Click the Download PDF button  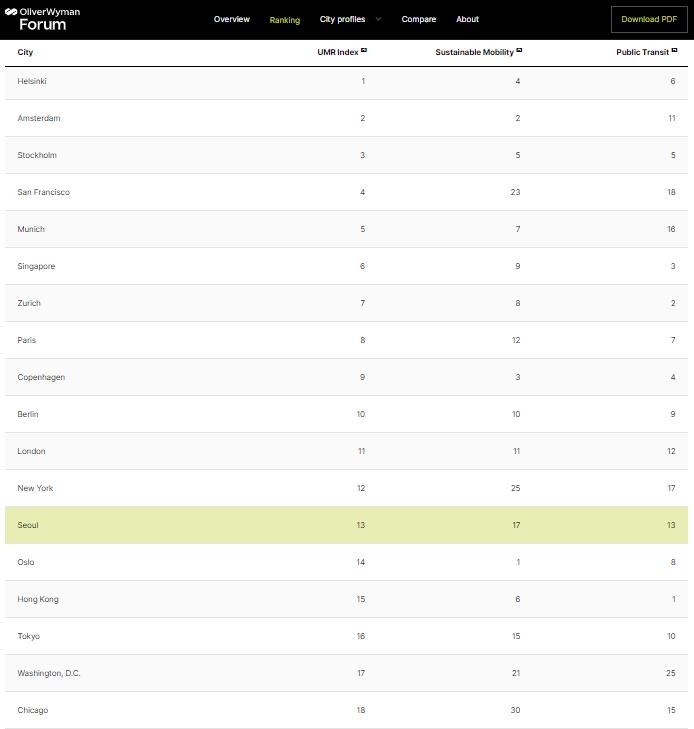649,19
